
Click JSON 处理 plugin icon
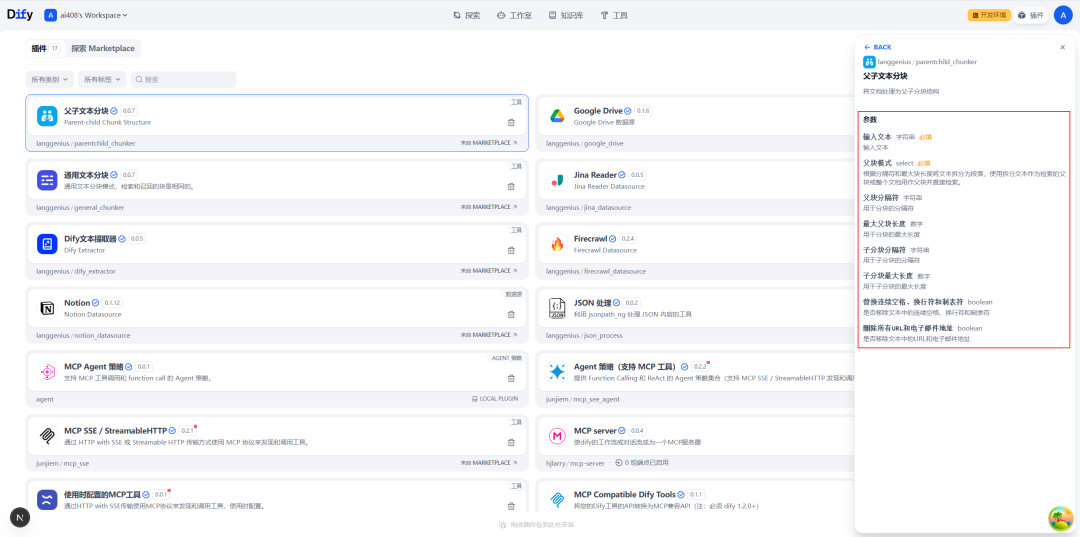coord(557,308)
